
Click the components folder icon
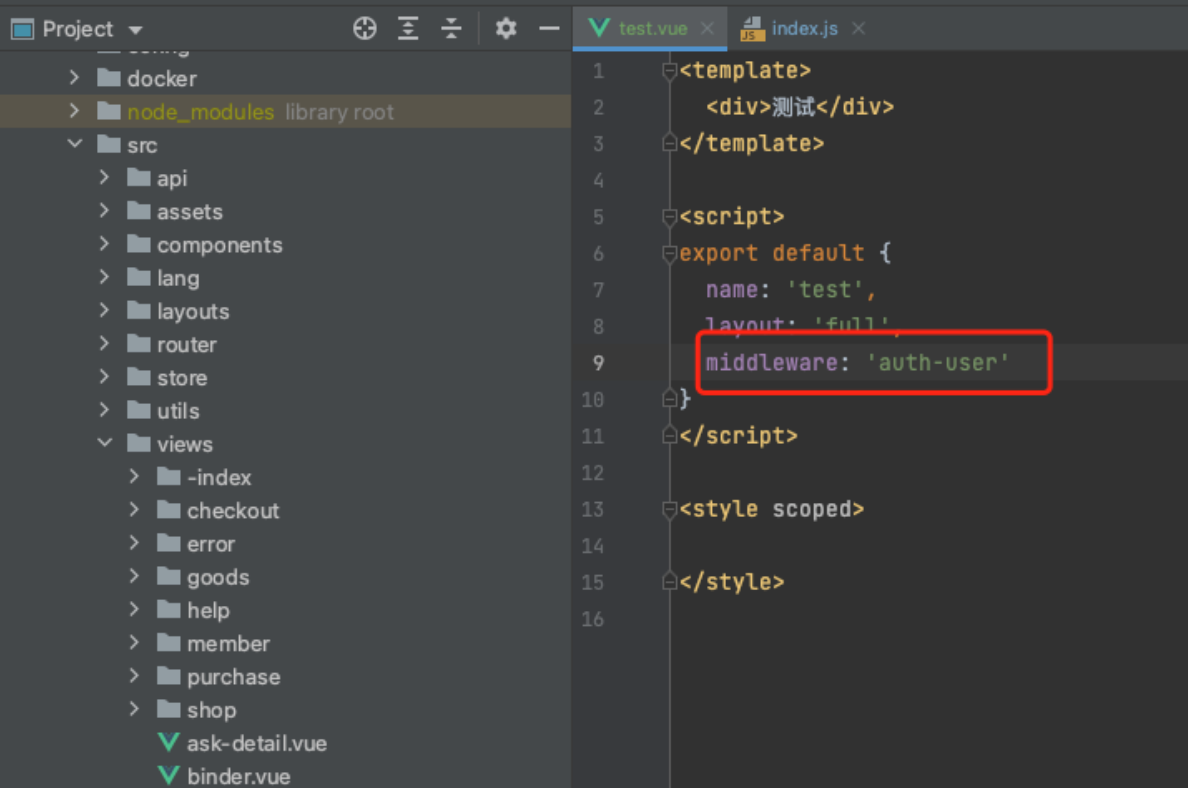coord(139,244)
